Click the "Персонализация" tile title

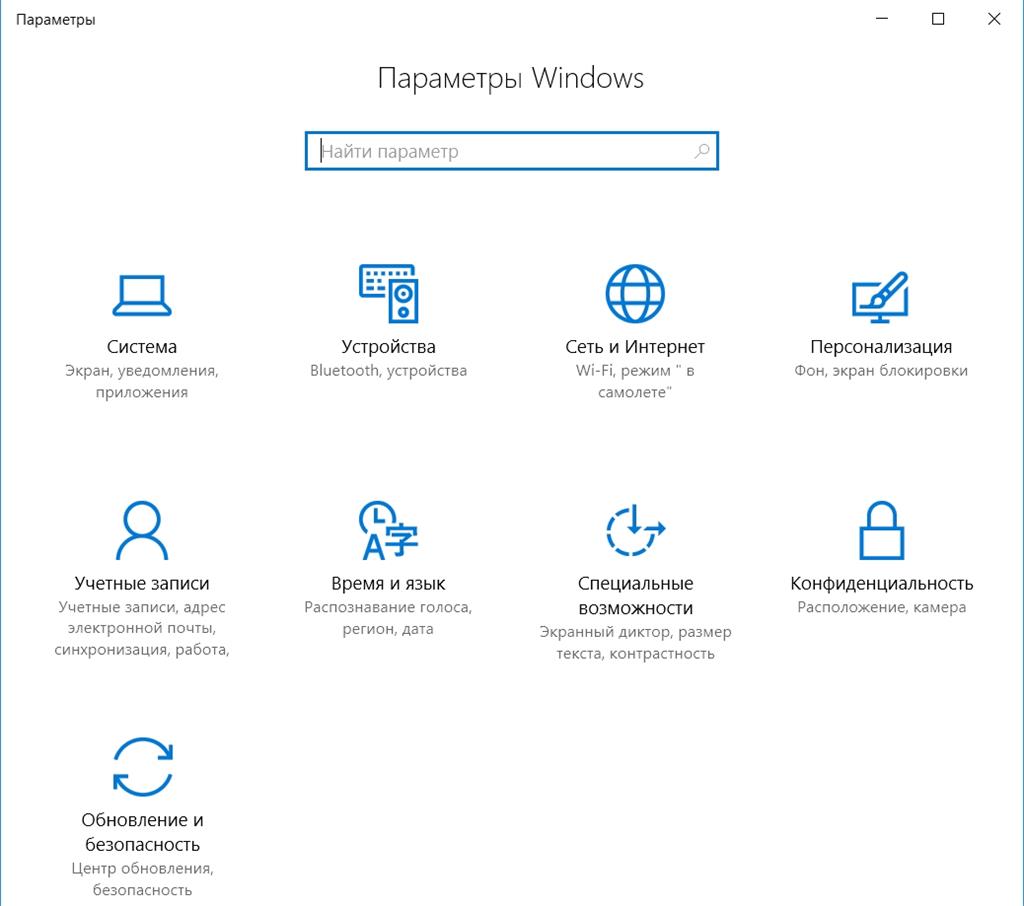tap(881, 346)
